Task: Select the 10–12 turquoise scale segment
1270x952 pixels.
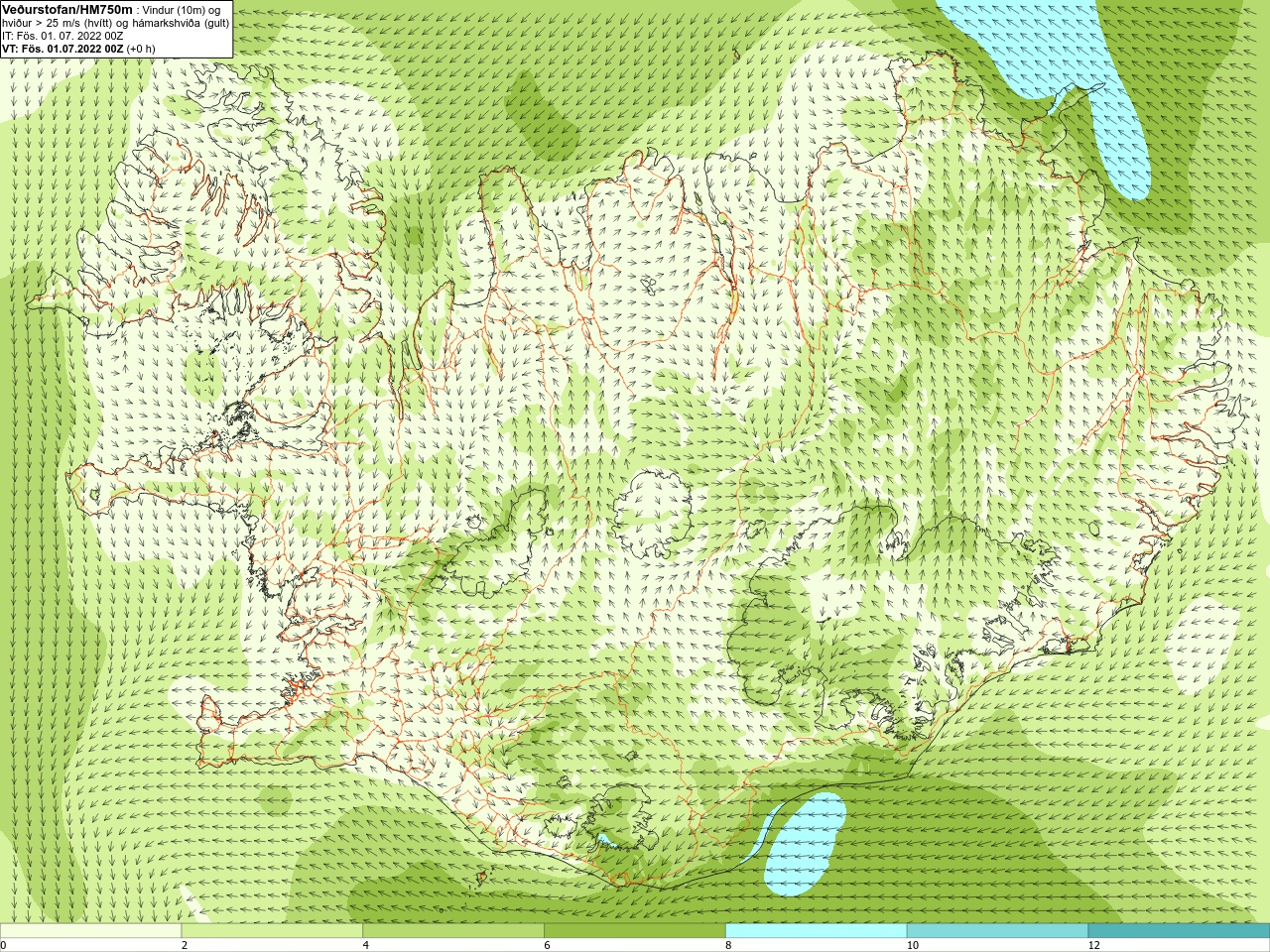Action: (997, 931)
